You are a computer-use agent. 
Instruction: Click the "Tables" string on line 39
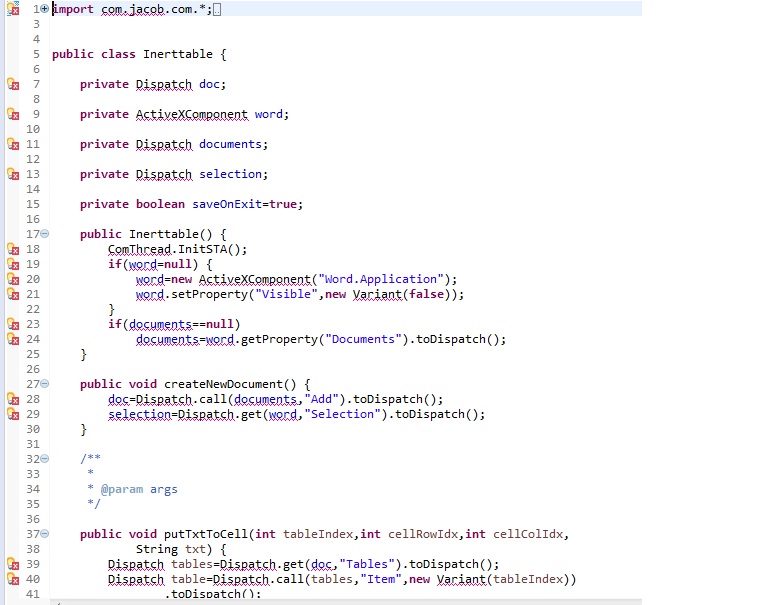tap(366, 564)
